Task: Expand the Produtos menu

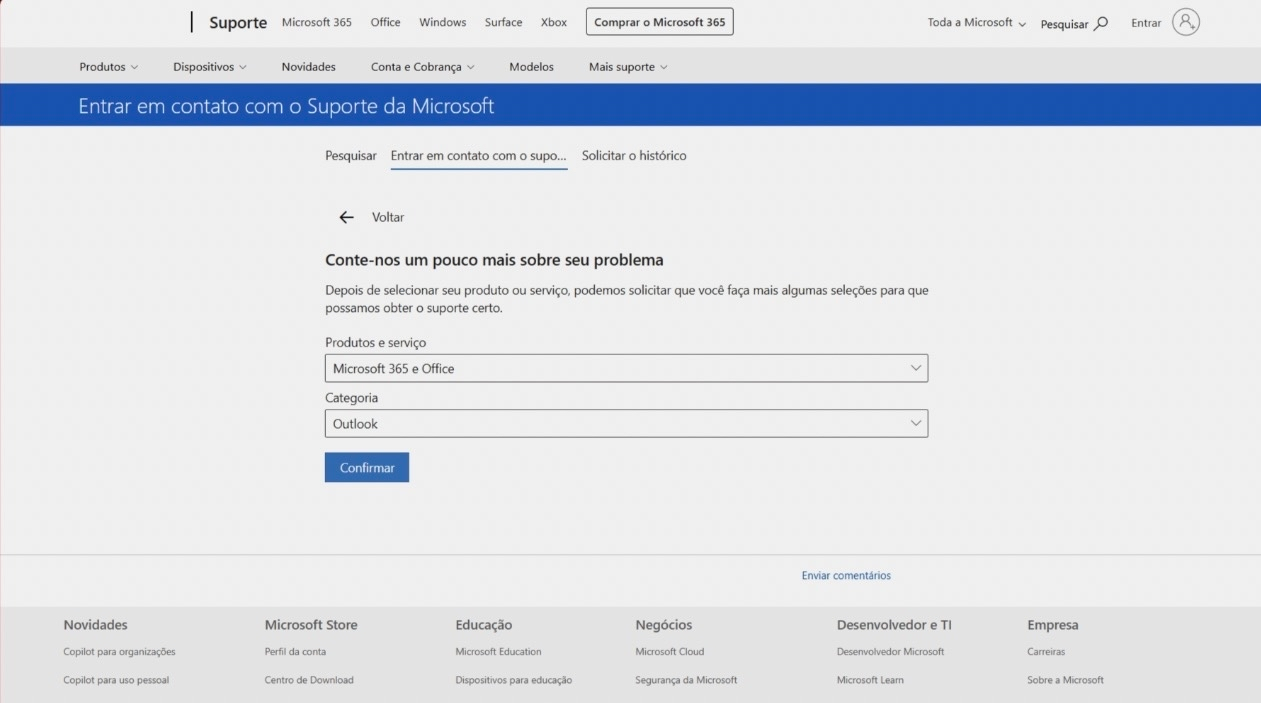Action: [x=108, y=67]
